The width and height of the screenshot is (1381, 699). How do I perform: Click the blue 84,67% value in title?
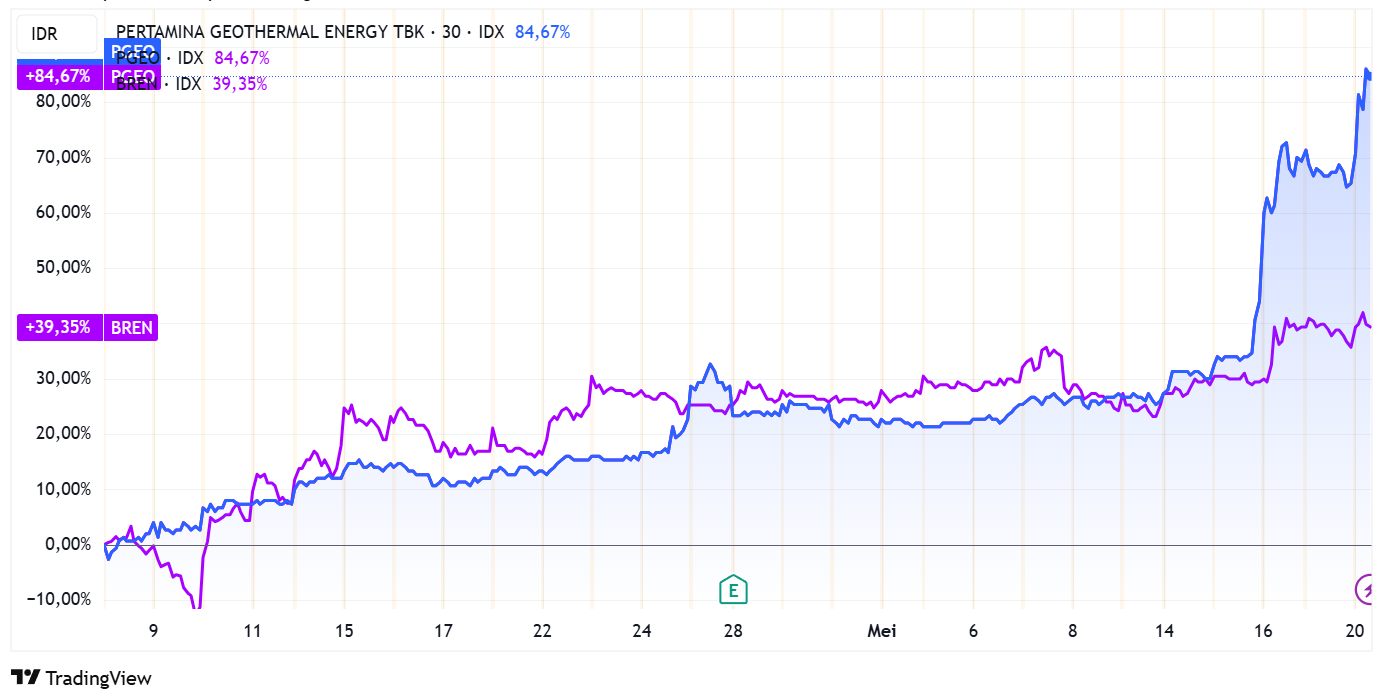click(542, 32)
